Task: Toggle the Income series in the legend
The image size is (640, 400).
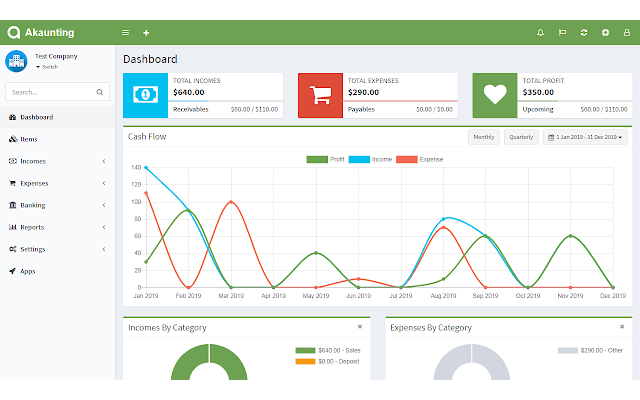Action: point(370,160)
